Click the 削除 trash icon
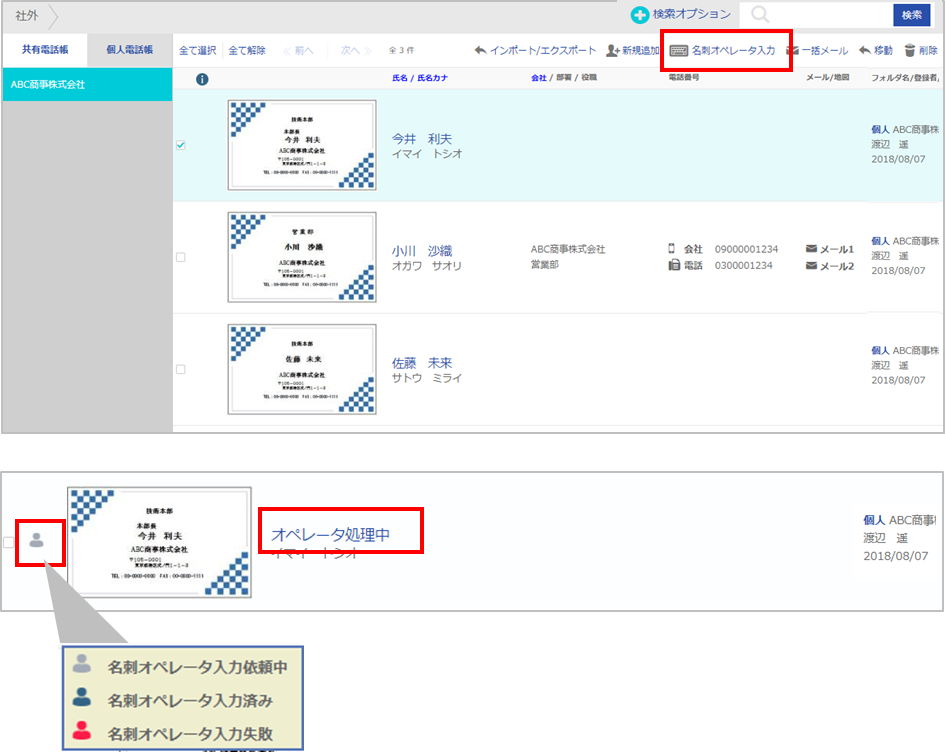 909,50
